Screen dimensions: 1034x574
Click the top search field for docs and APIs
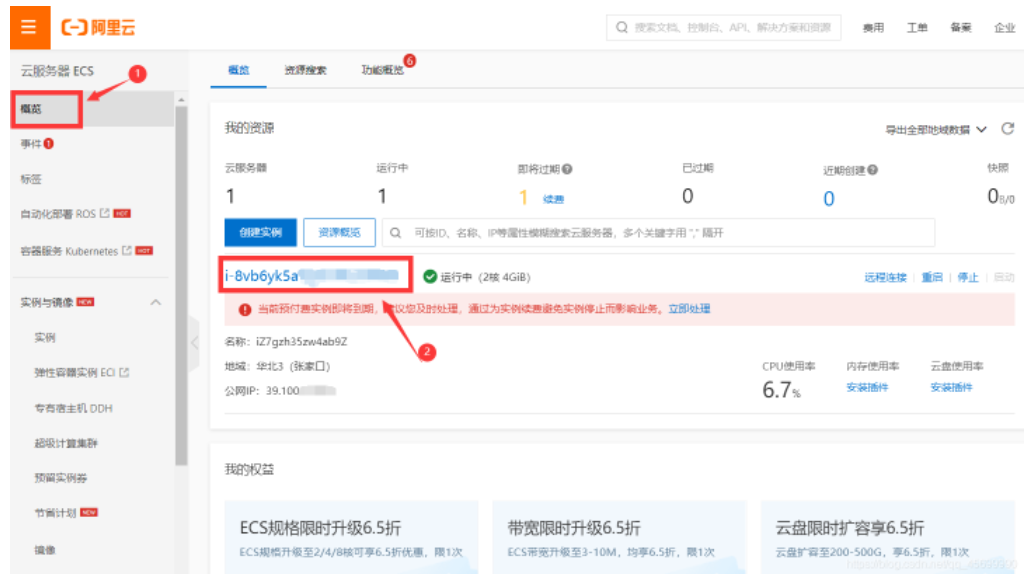pos(723,28)
